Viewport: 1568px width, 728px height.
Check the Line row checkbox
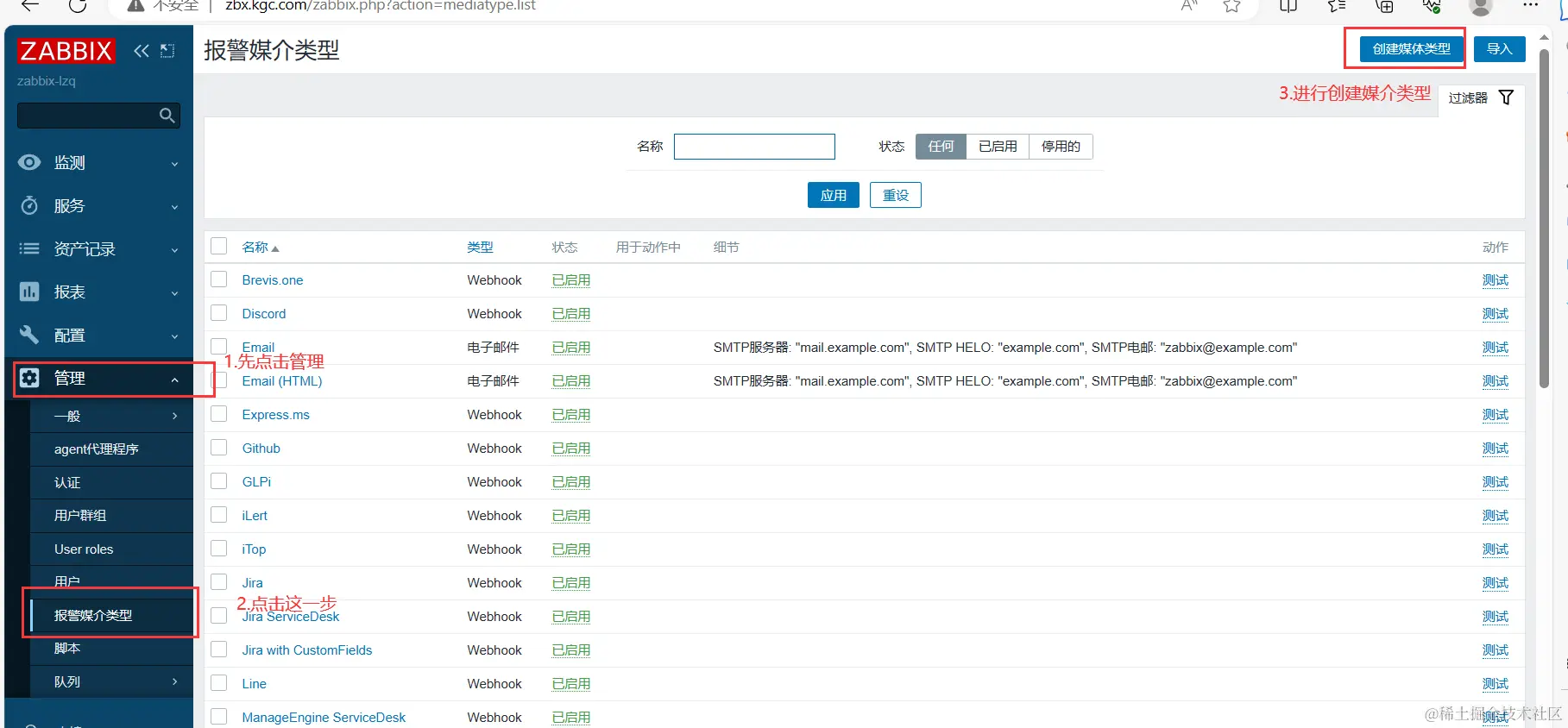point(219,683)
